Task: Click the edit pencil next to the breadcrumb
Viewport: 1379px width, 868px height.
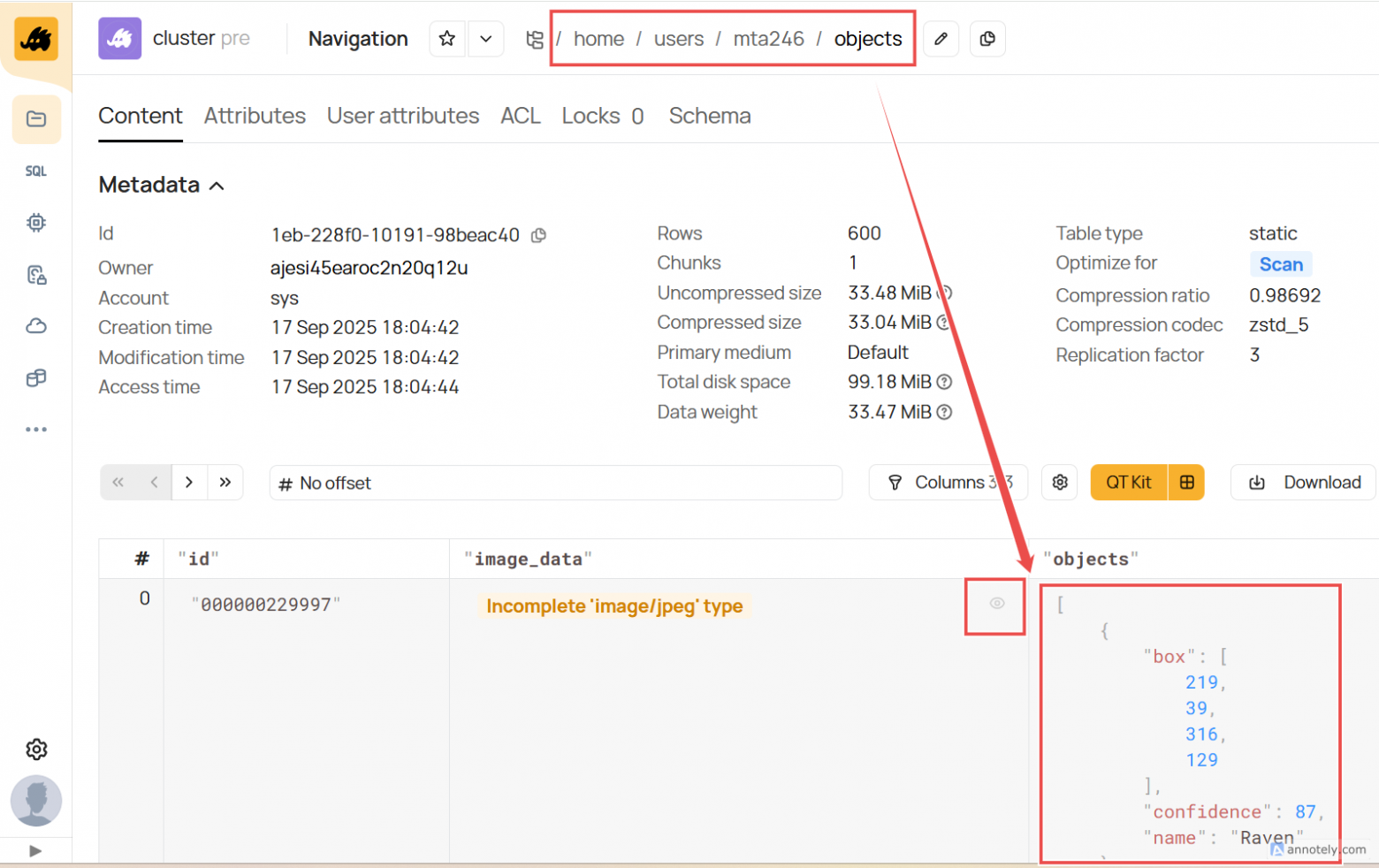Action: (x=941, y=38)
